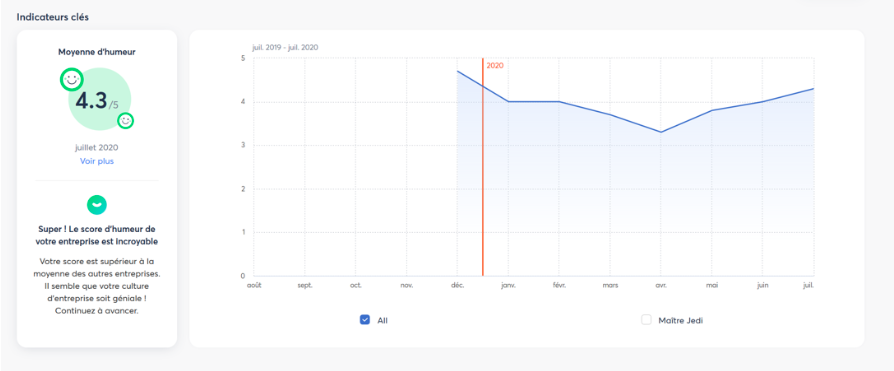This screenshot has width=894, height=371.
Task: Click the 4.3 mood score circle
Action: (100, 101)
